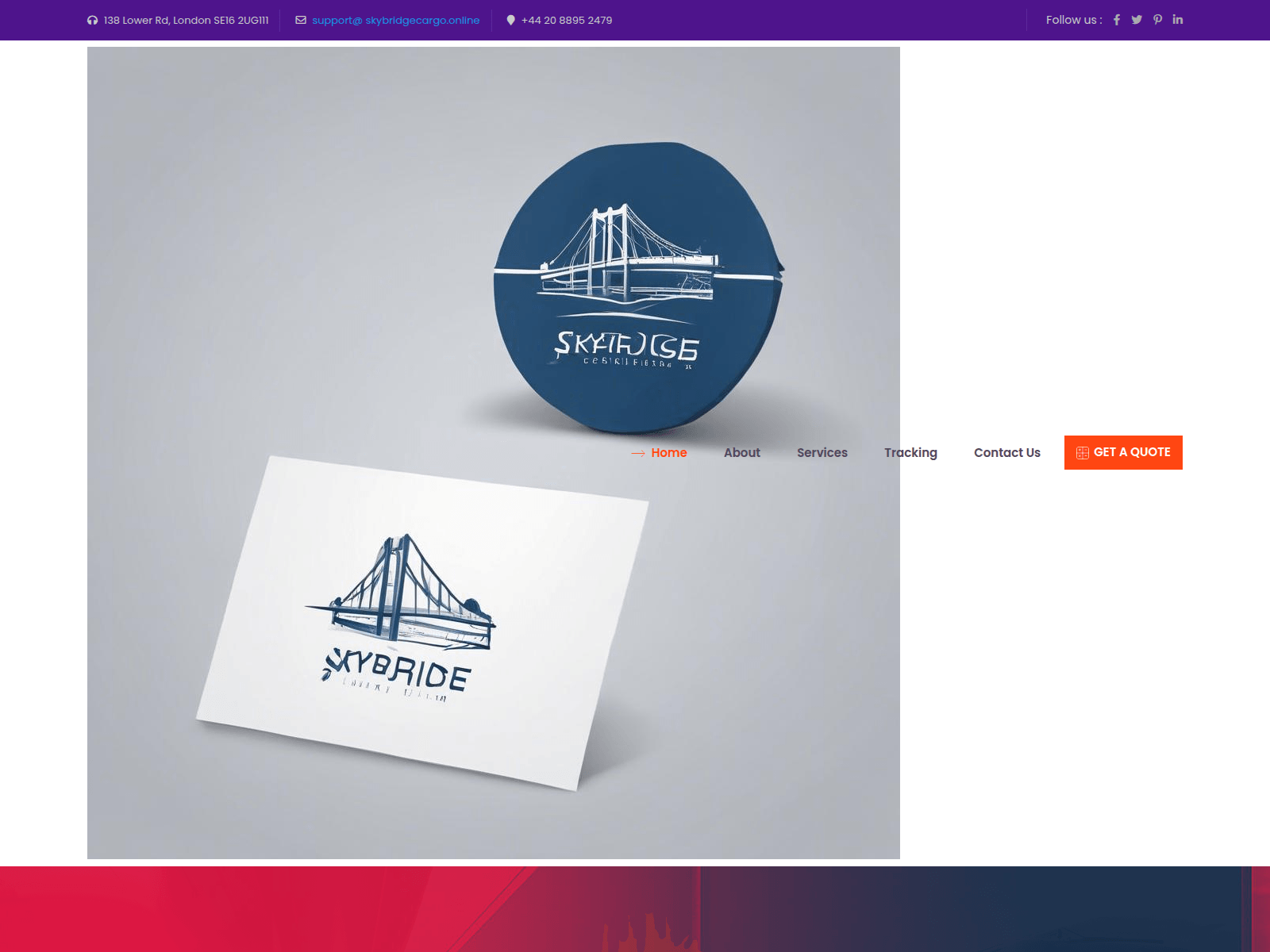Click the phone number +44 20 8895 2479
Viewport: 1270px width, 952px height.
[x=567, y=21]
